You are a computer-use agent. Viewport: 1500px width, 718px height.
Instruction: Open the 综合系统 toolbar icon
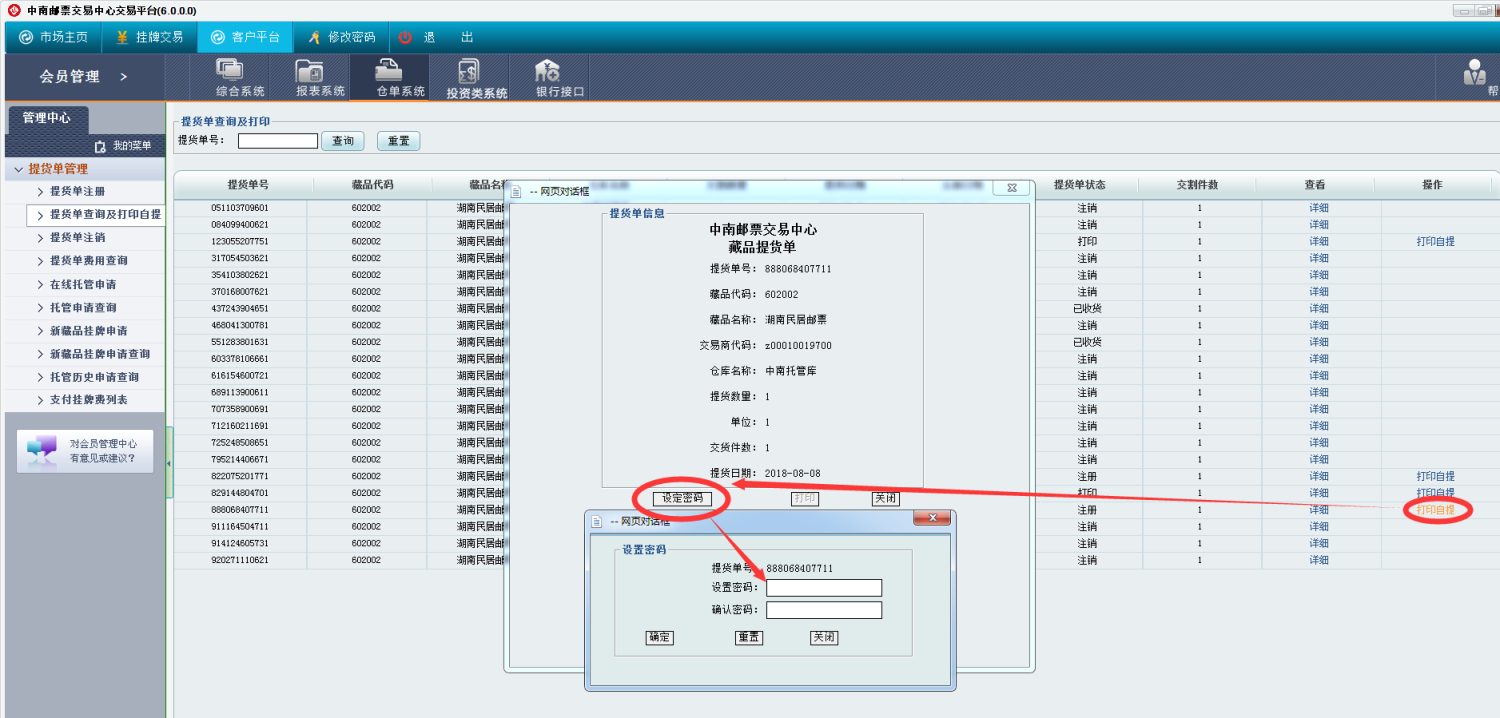(x=231, y=71)
